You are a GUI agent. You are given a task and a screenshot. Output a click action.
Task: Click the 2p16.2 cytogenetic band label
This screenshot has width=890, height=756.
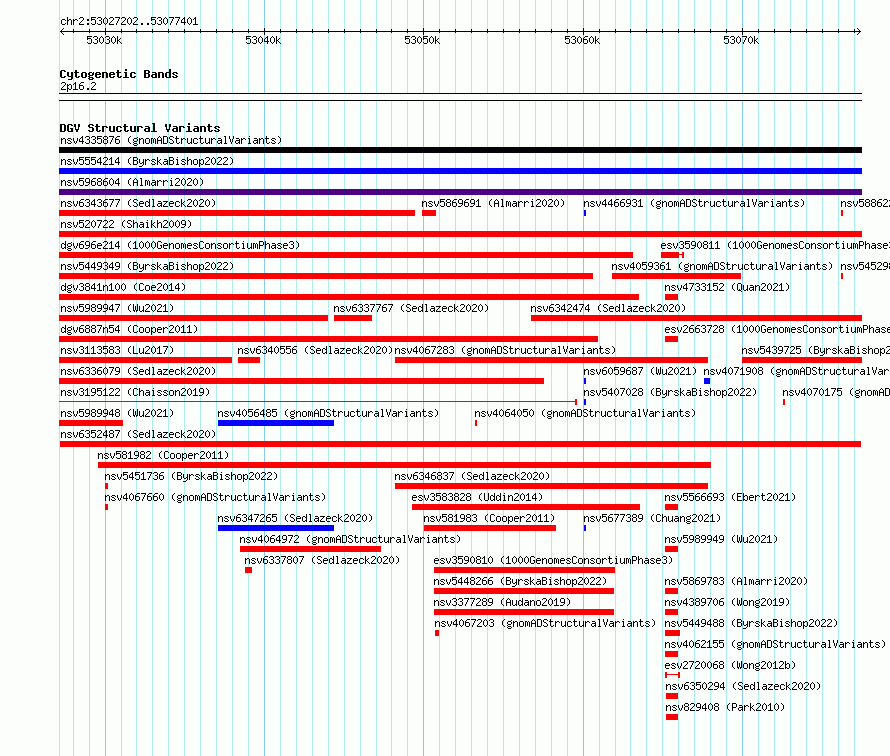78,86
